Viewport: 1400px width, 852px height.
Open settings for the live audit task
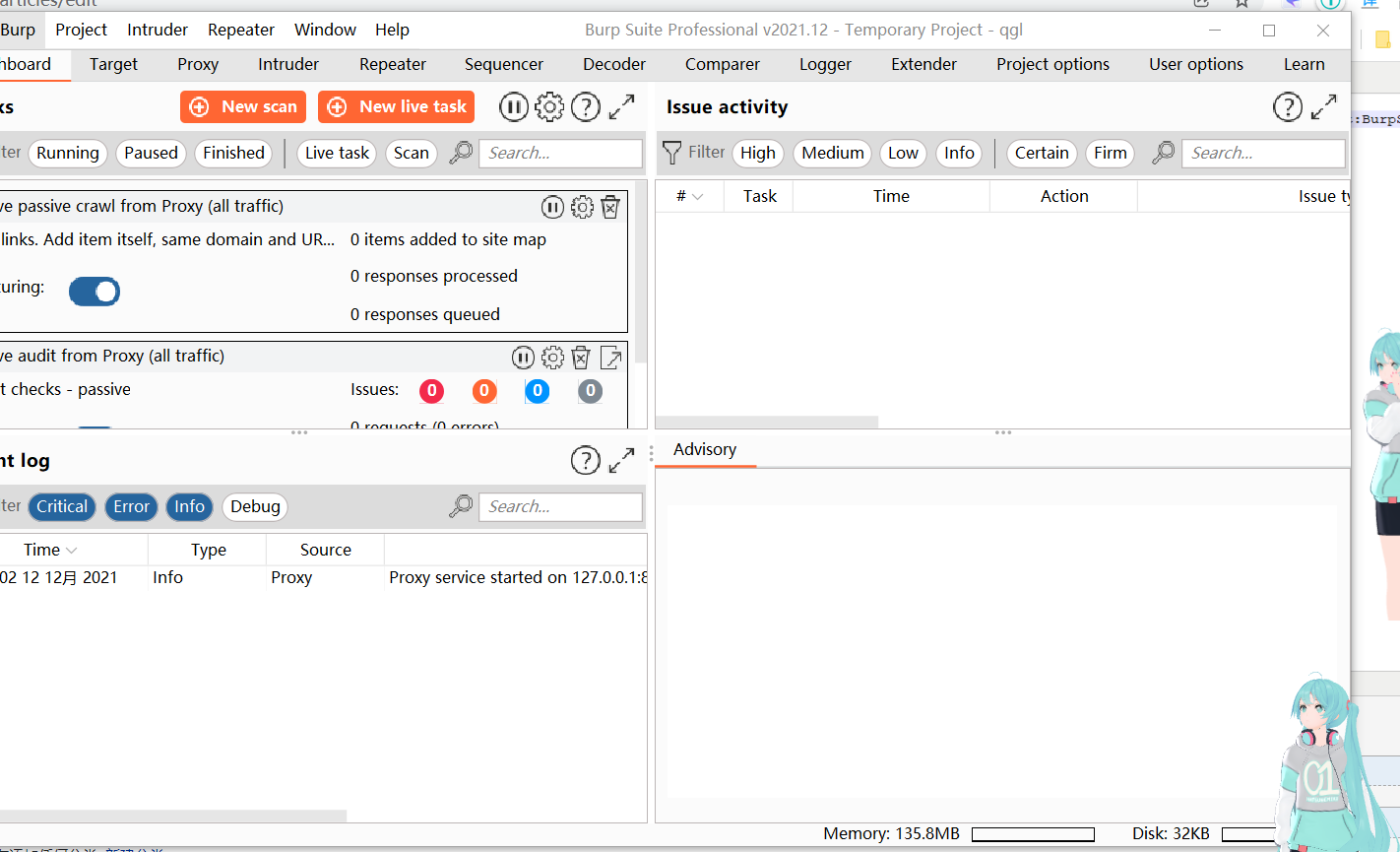(x=552, y=357)
